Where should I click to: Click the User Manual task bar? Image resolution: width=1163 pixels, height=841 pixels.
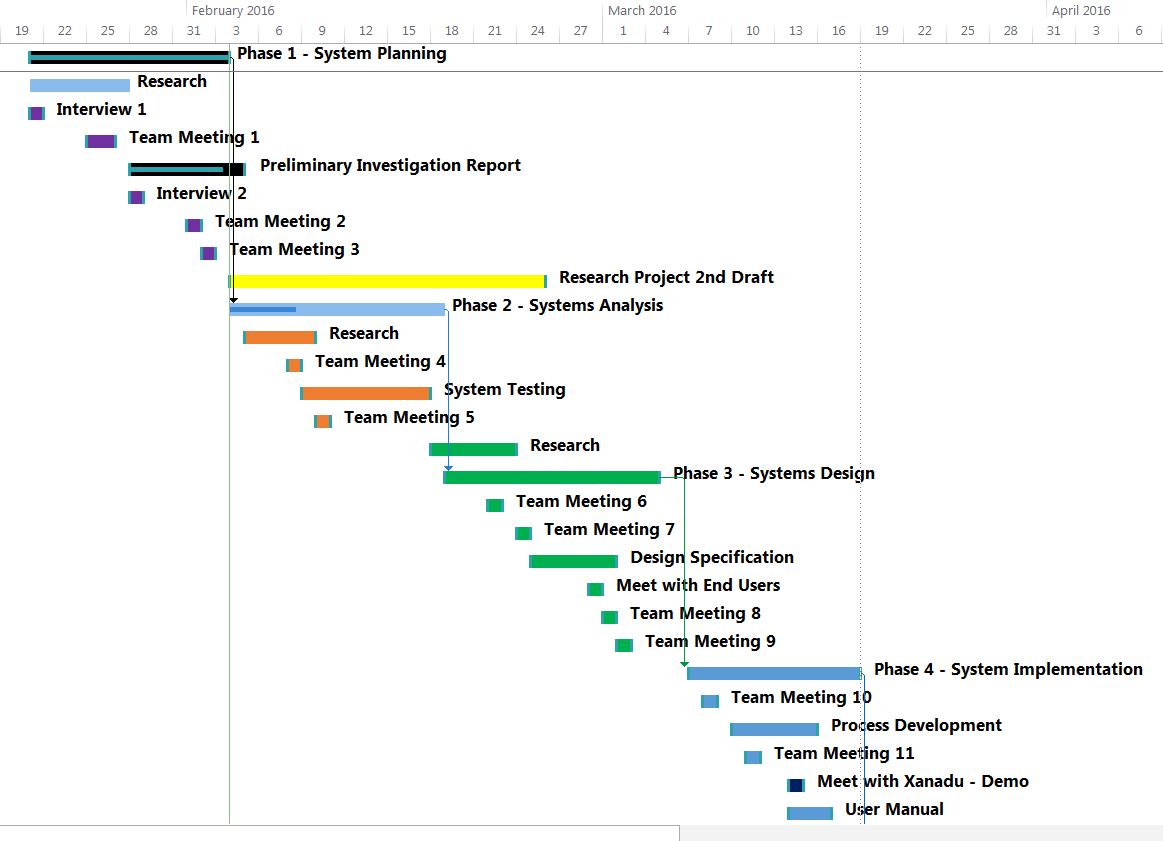click(x=810, y=813)
